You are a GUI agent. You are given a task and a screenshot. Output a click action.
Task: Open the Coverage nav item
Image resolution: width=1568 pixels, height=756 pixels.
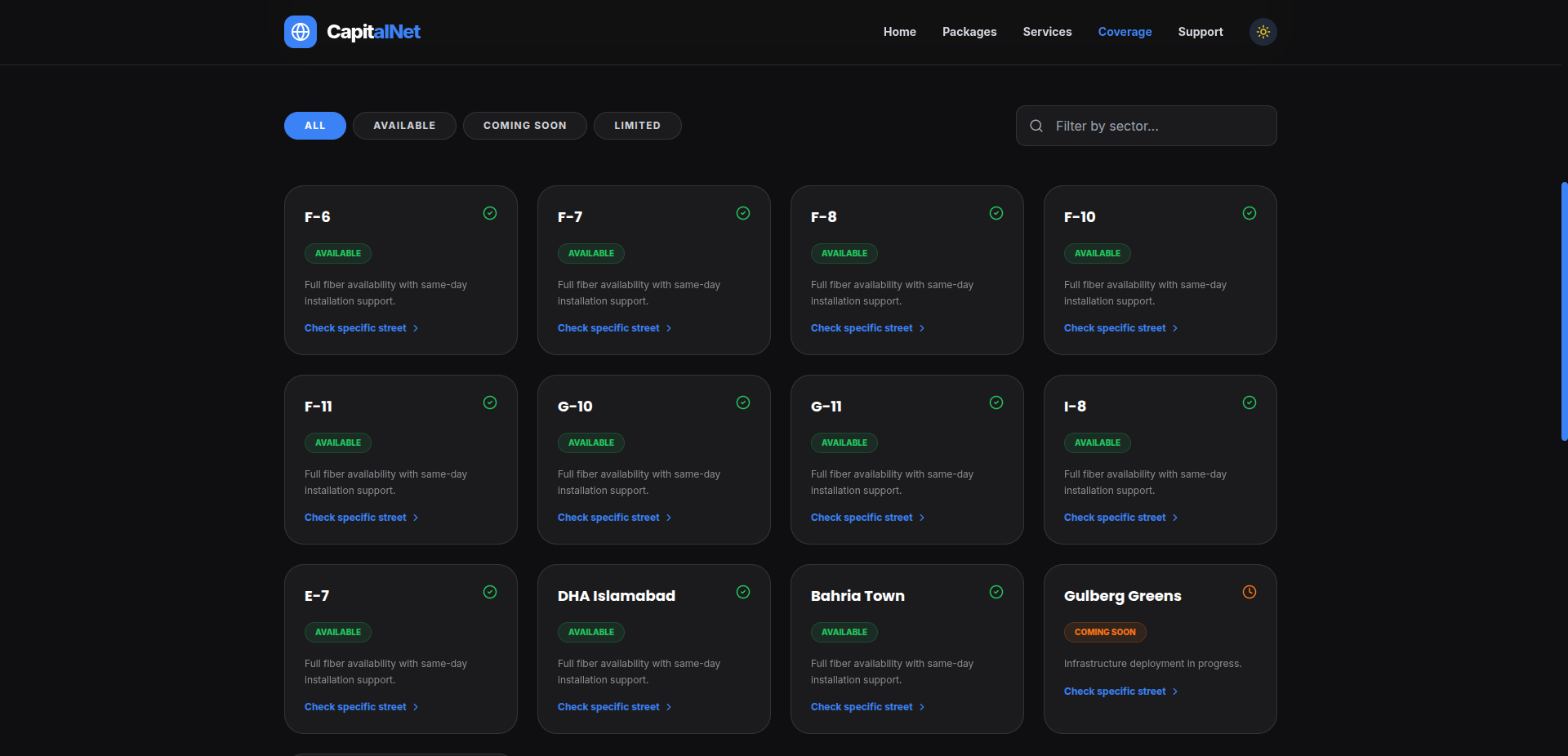point(1125,32)
